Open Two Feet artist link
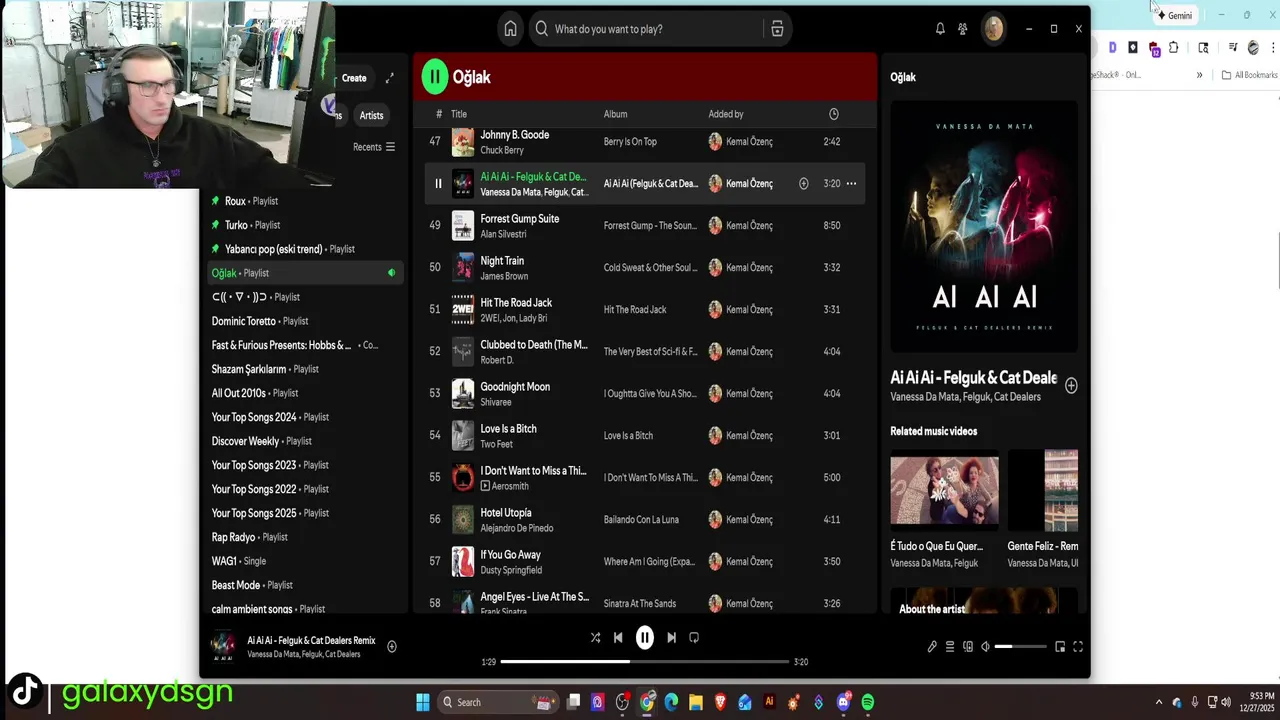Viewport: 1280px width, 720px height. point(496,444)
